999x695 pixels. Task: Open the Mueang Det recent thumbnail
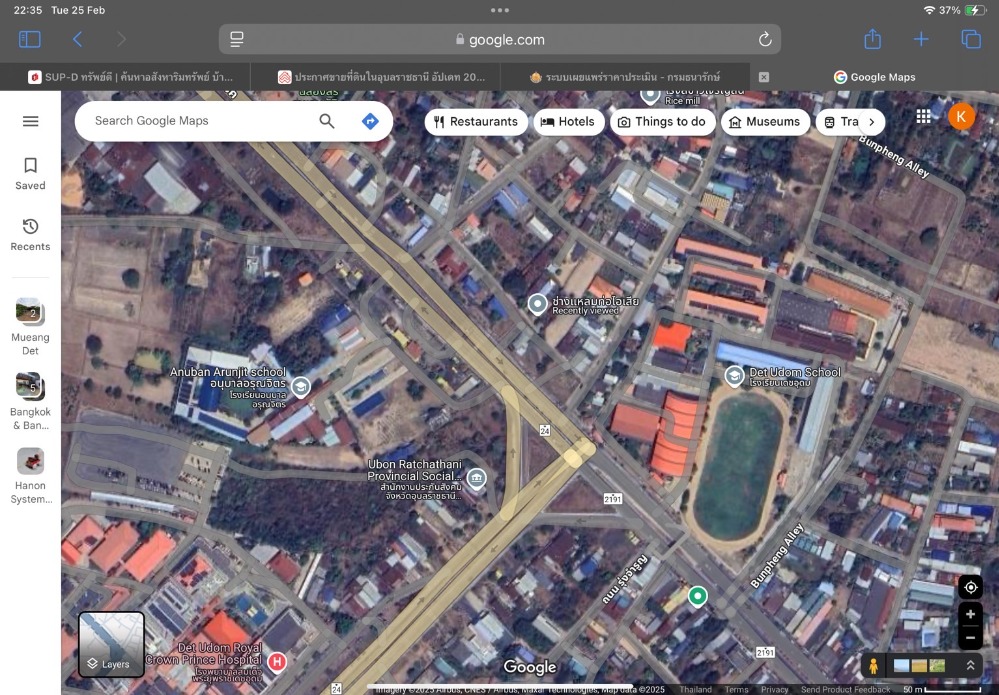point(30,314)
